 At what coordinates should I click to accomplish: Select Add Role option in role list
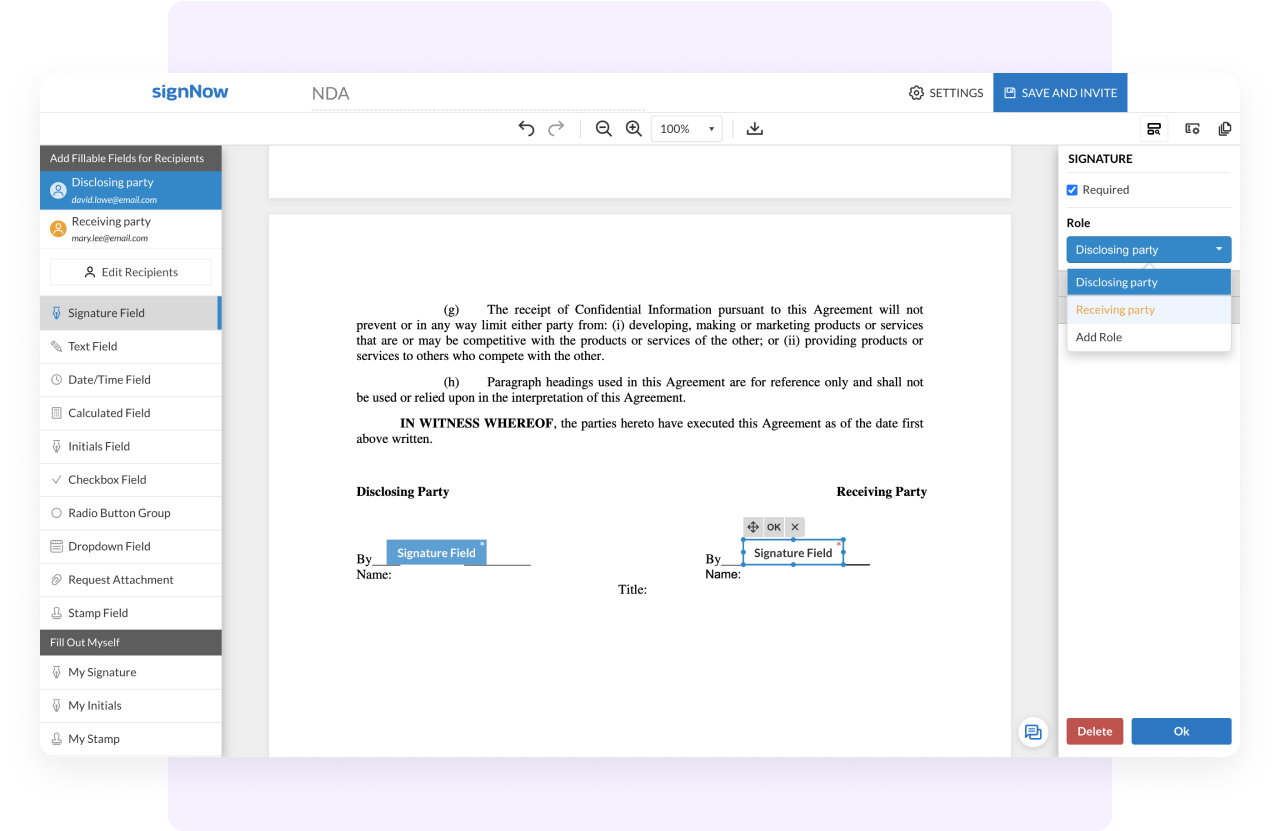[1099, 337]
